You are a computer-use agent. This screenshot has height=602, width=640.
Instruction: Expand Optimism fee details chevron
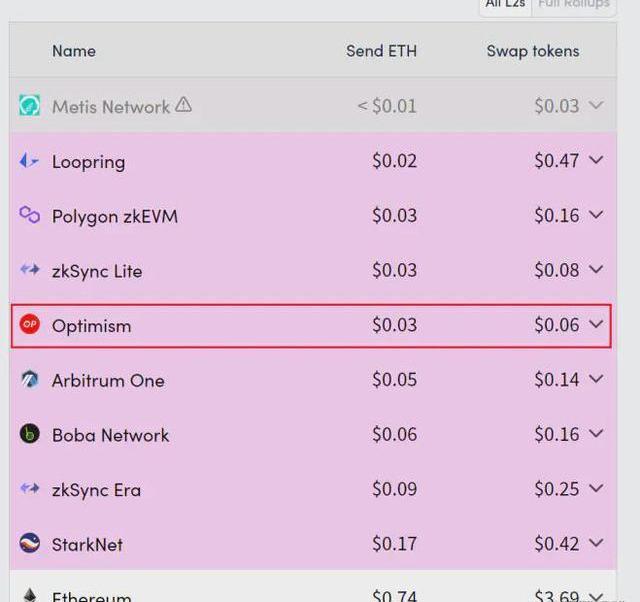coord(596,324)
